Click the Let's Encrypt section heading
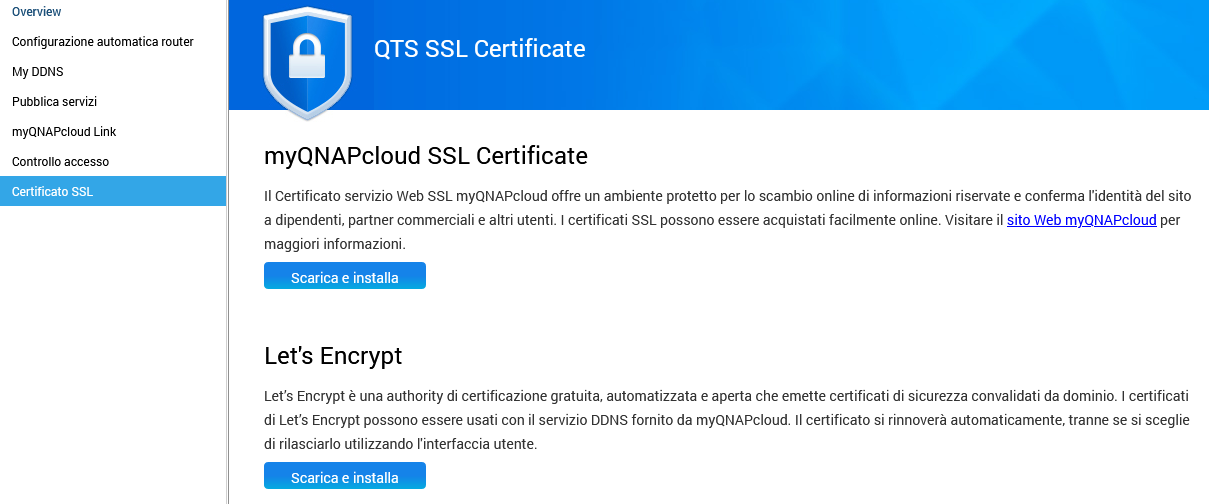1209x504 pixels. [x=332, y=355]
